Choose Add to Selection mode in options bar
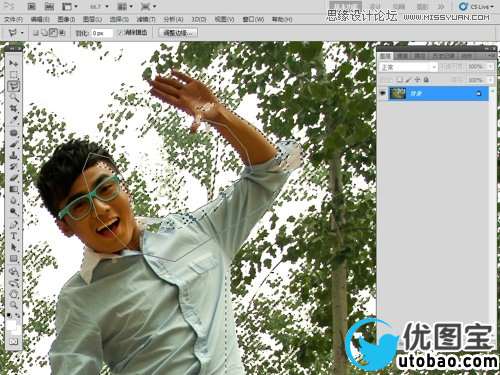Viewport: 500px width, 375px height. click(45, 33)
